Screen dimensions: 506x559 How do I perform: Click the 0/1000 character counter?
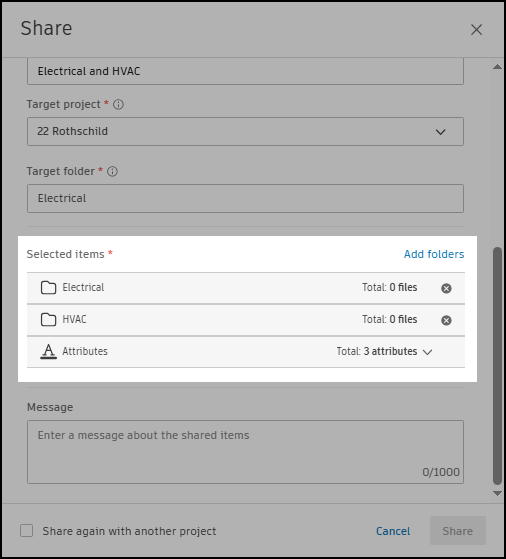[441, 472]
